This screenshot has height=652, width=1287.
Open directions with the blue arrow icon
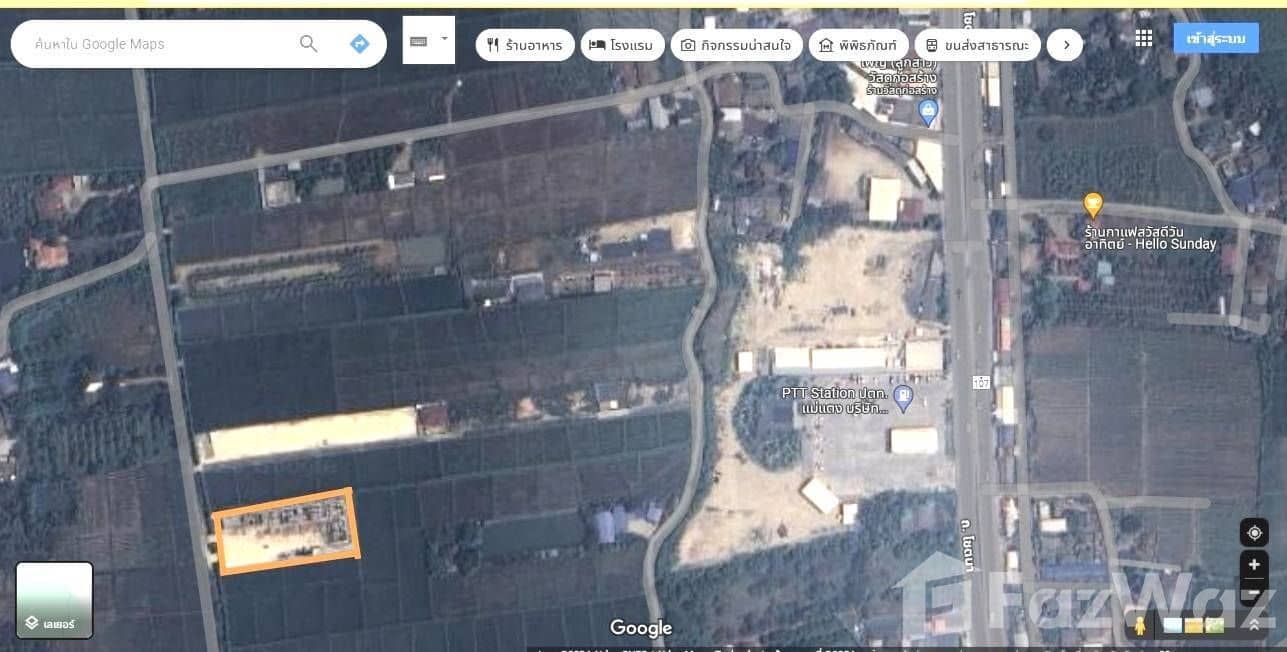pyautogui.click(x=359, y=44)
